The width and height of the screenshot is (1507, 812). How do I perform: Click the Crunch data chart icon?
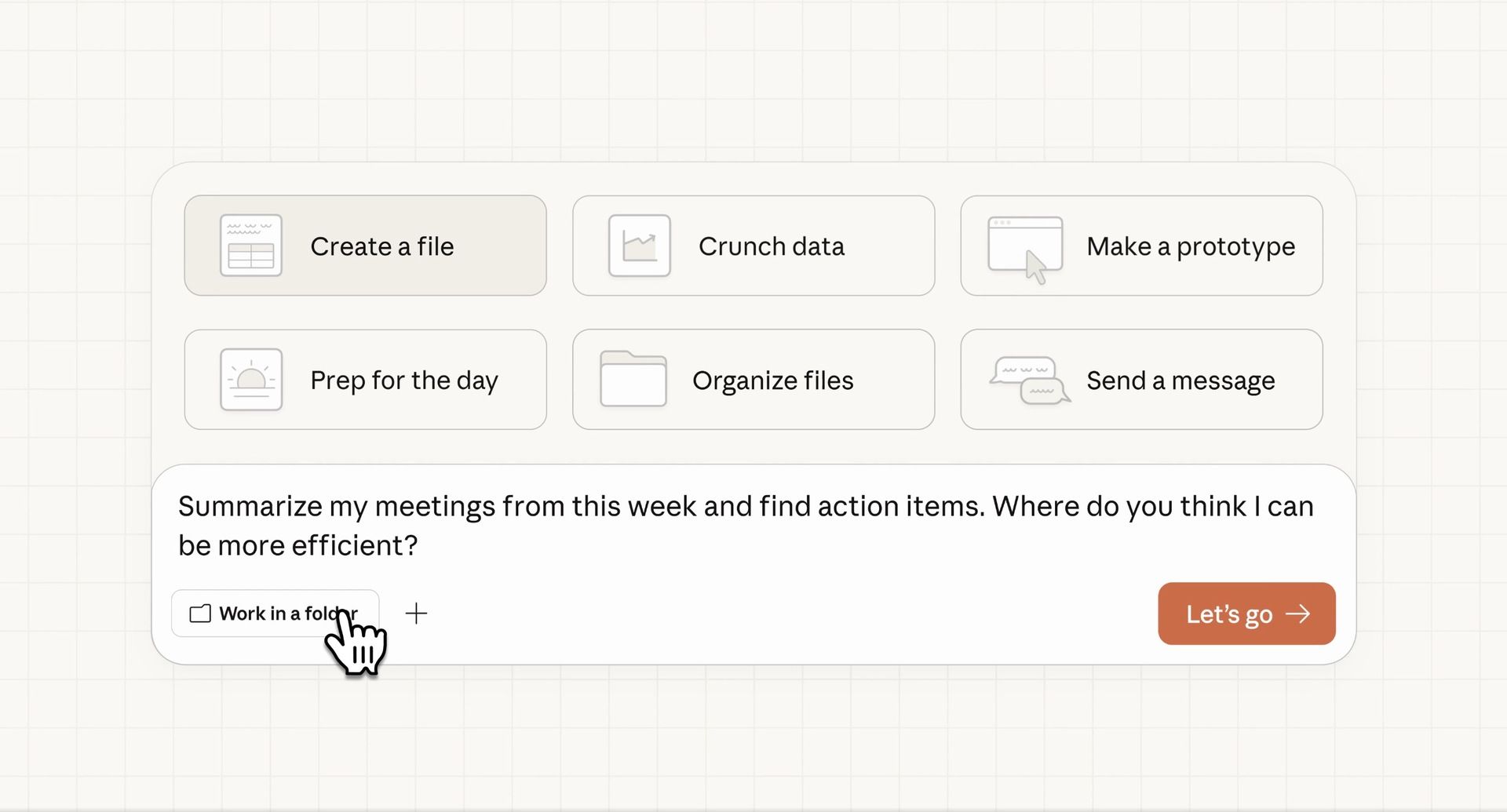click(639, 246)
